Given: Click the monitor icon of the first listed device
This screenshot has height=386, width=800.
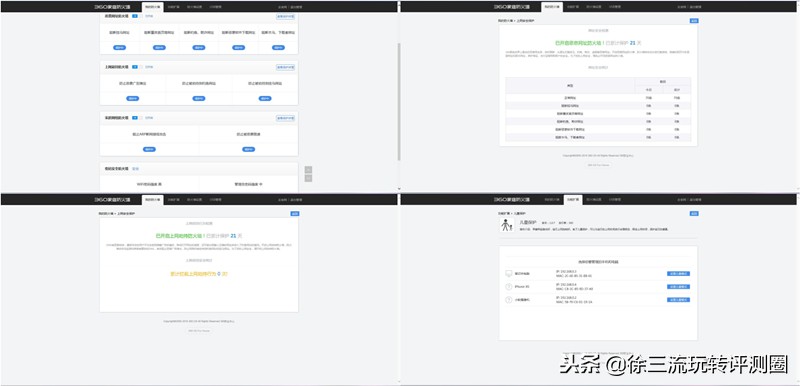Looking at the screenshot, I should pyautogui.click(x=508, y=274).
